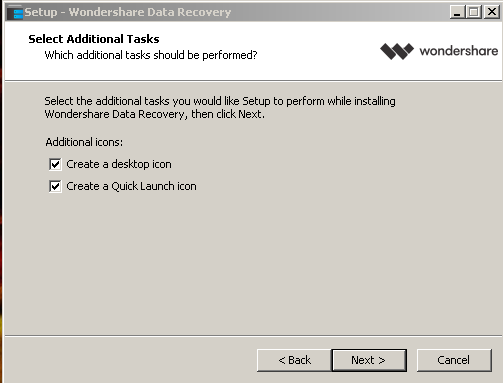The image size is (503, 383).
Task: Click the 'Create a desktop icon' label text
Action: [x=119, y=164]
